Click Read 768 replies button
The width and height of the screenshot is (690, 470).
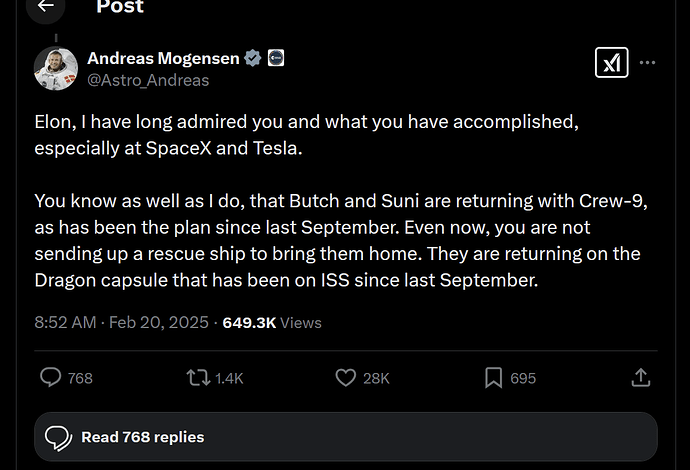point(346,437)
